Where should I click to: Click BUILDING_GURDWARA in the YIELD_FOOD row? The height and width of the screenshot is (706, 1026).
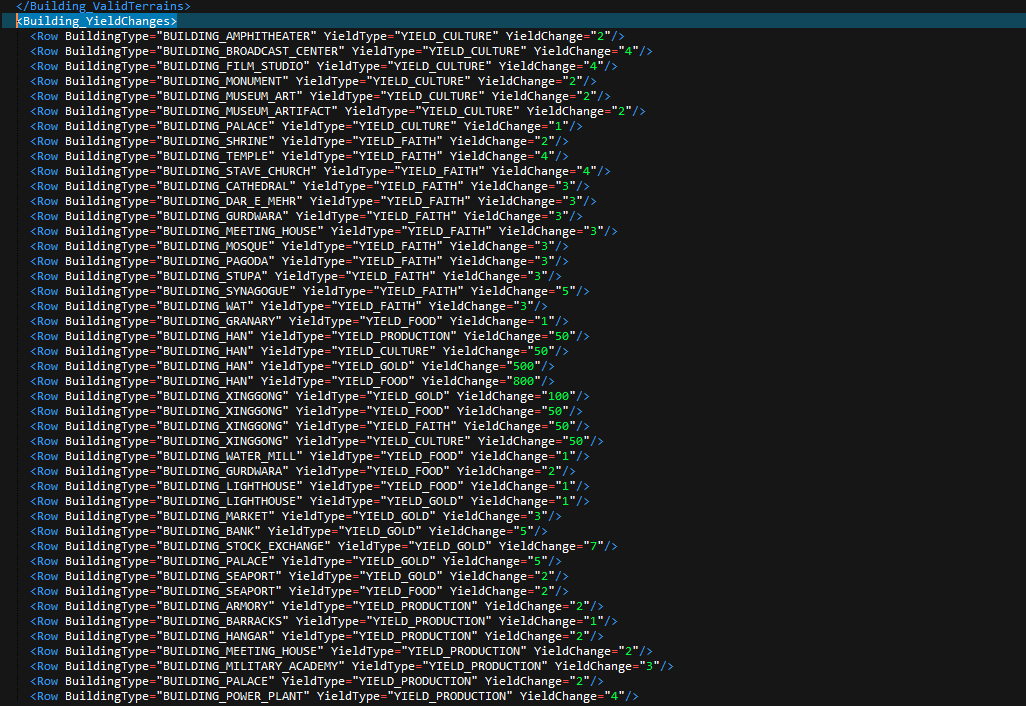pos(222,472)
